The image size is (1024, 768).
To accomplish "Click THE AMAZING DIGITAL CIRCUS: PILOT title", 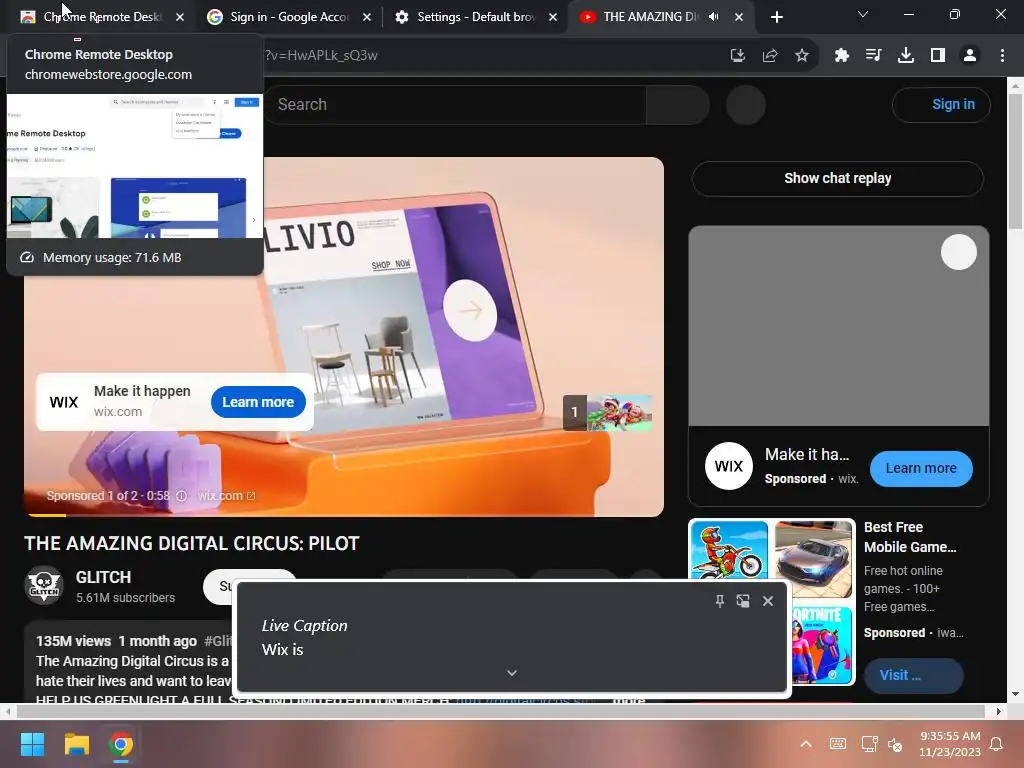I will (192, 543).
